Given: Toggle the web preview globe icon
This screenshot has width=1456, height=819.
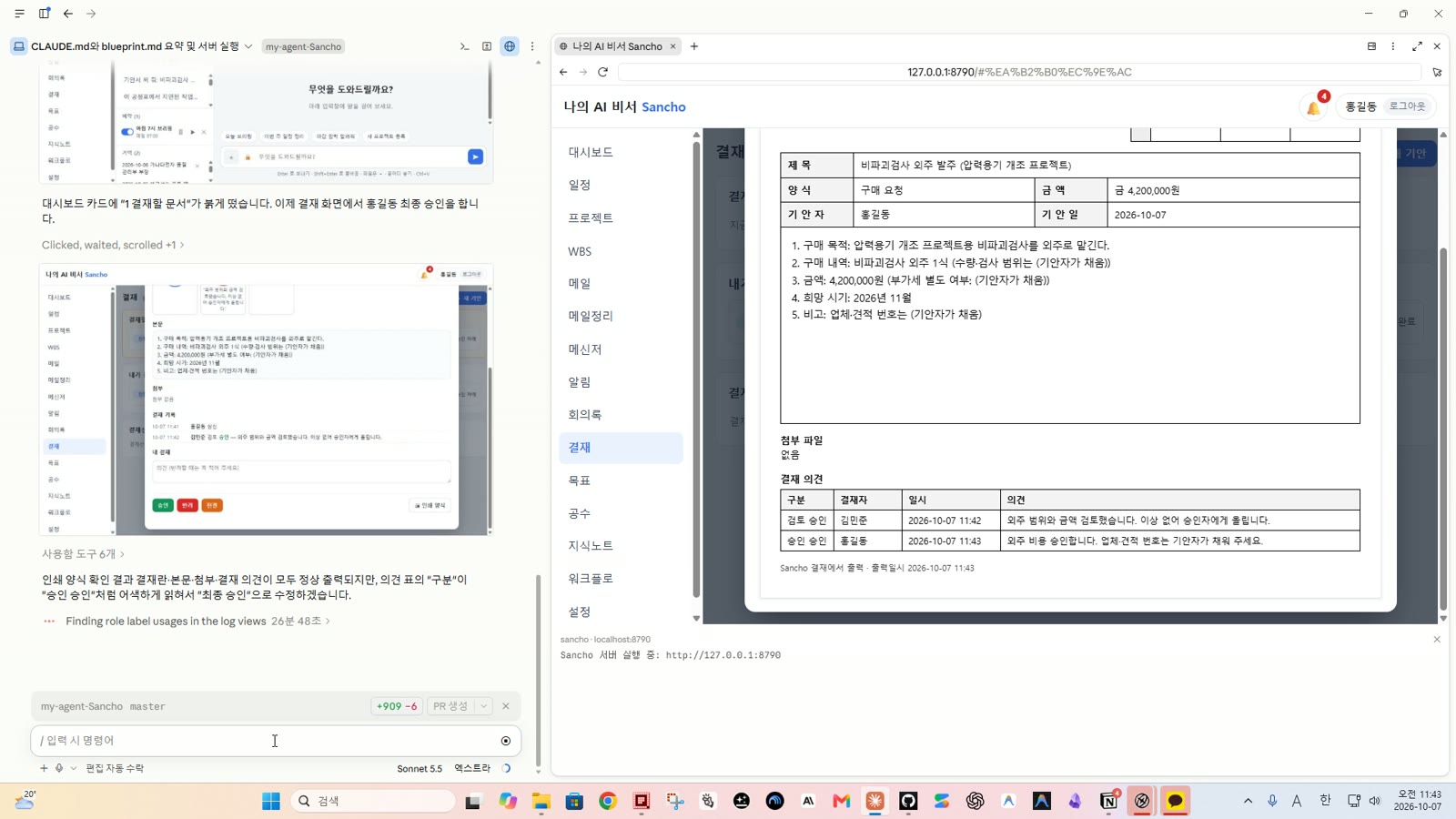Looking at the screenshot, I should click(510, 46).
